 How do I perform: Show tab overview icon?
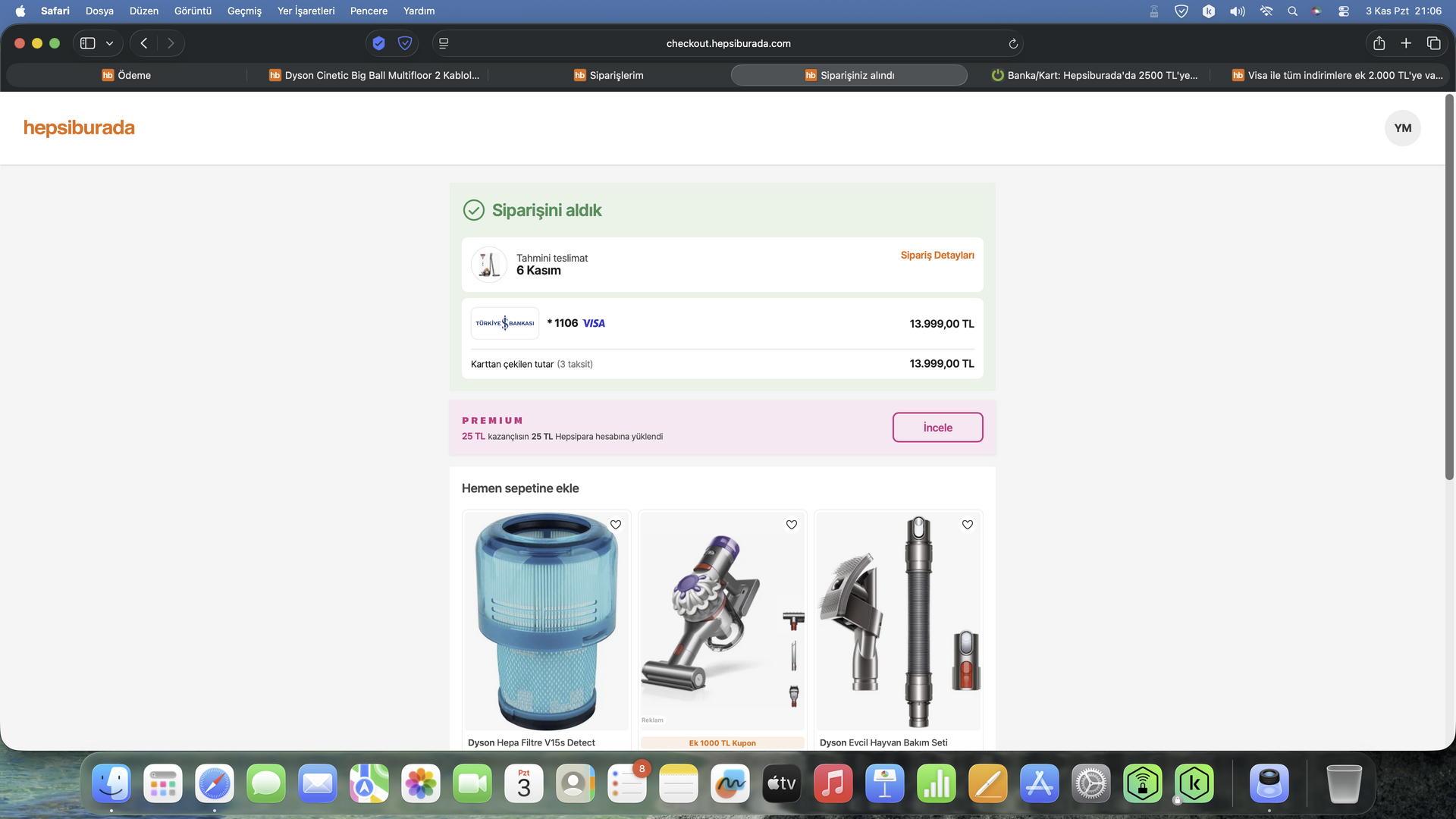click(x=1433, y=43)
